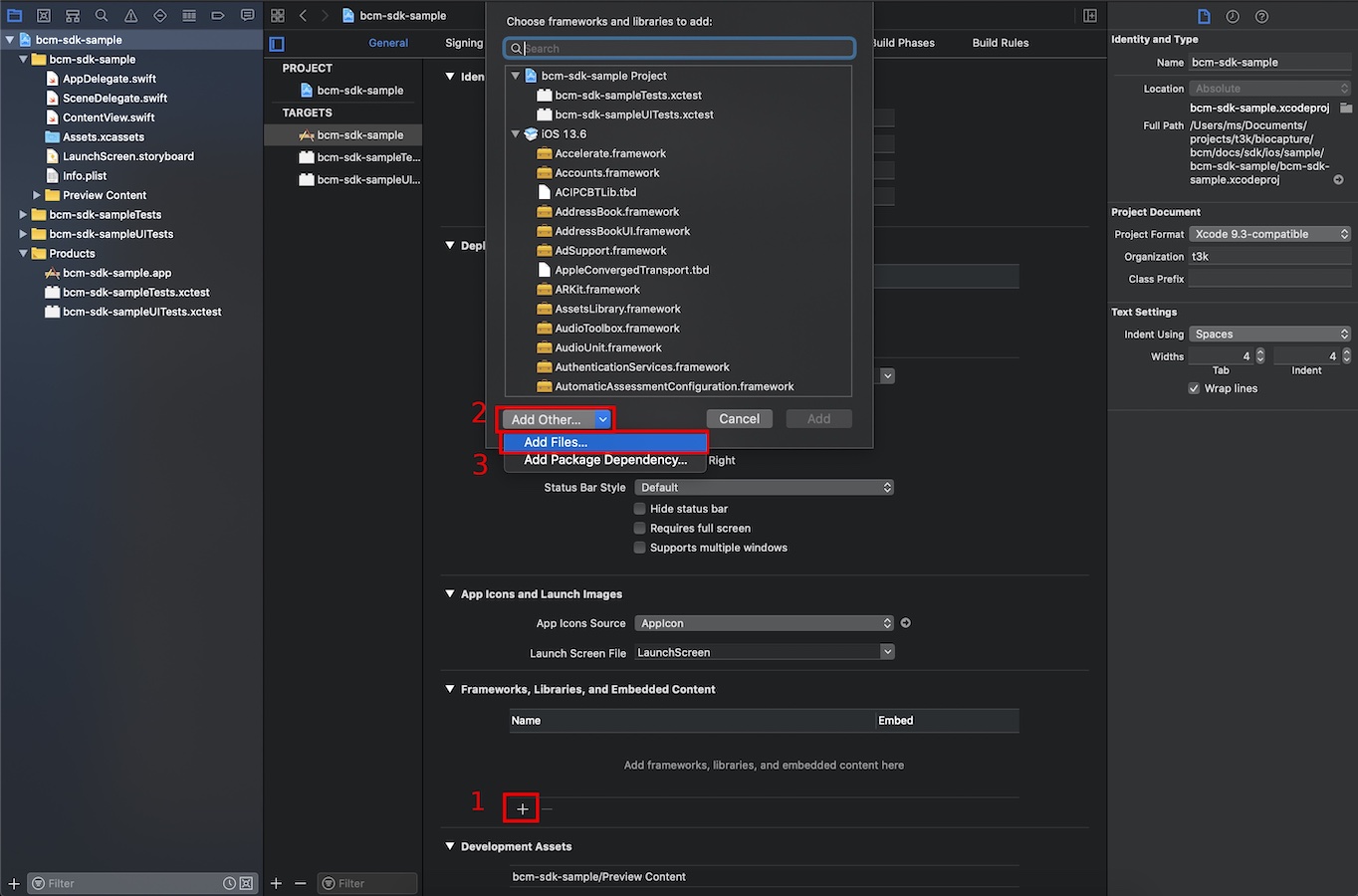Uncheck the Wrap lines checkbox
Viewport: 1358px width, 896px height.
click(1194, 388)
